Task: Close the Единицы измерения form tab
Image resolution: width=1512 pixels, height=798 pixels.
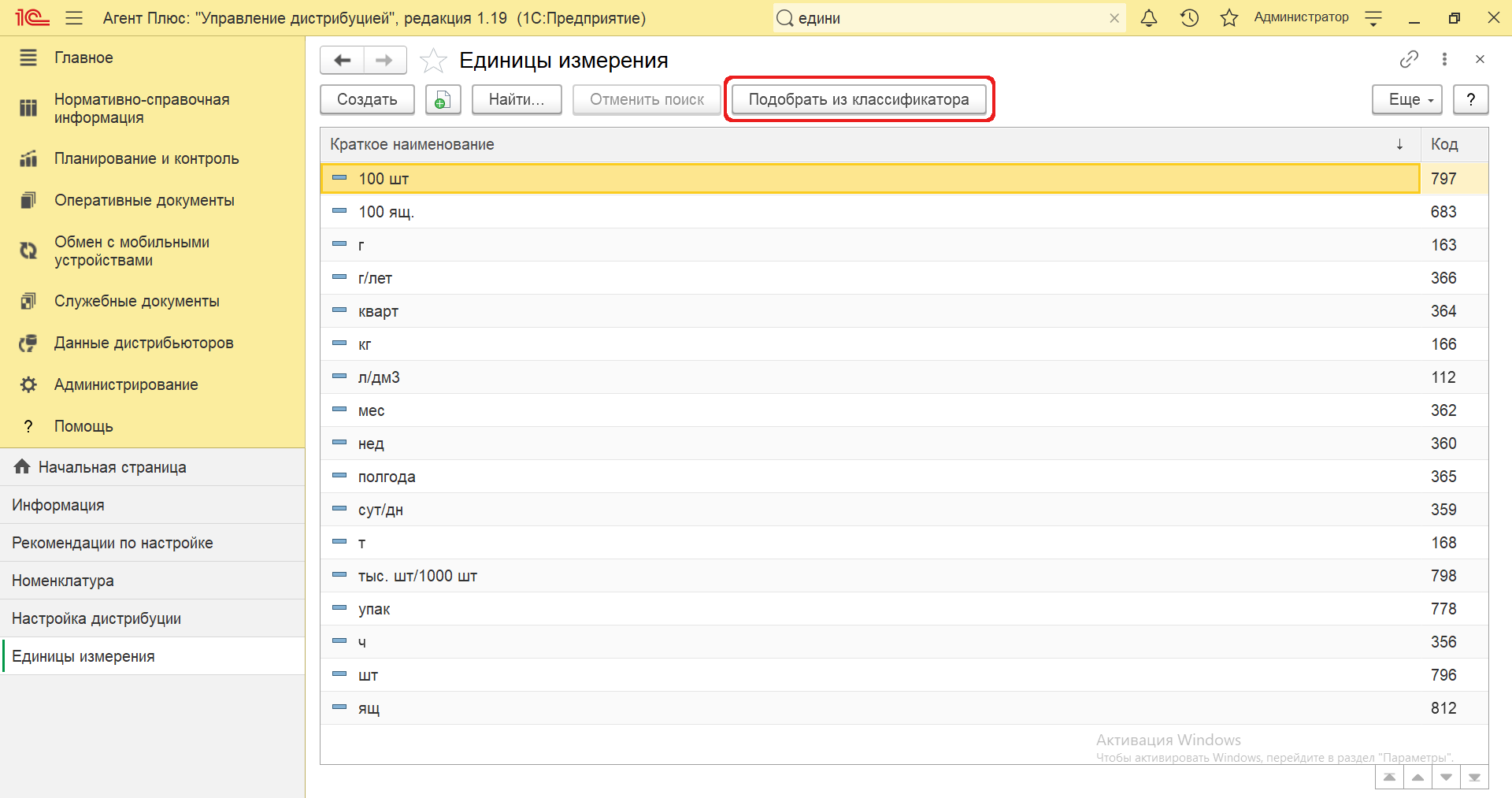Action: pos(1480,59)
